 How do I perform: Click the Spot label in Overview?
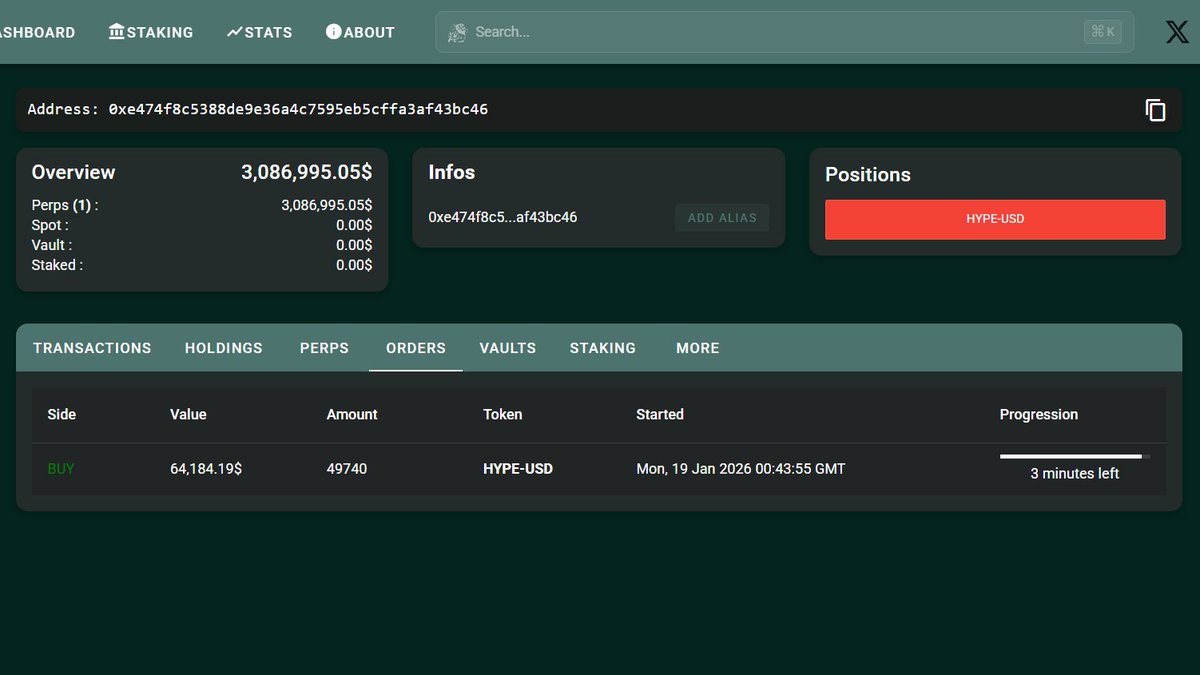coord(50,225)
